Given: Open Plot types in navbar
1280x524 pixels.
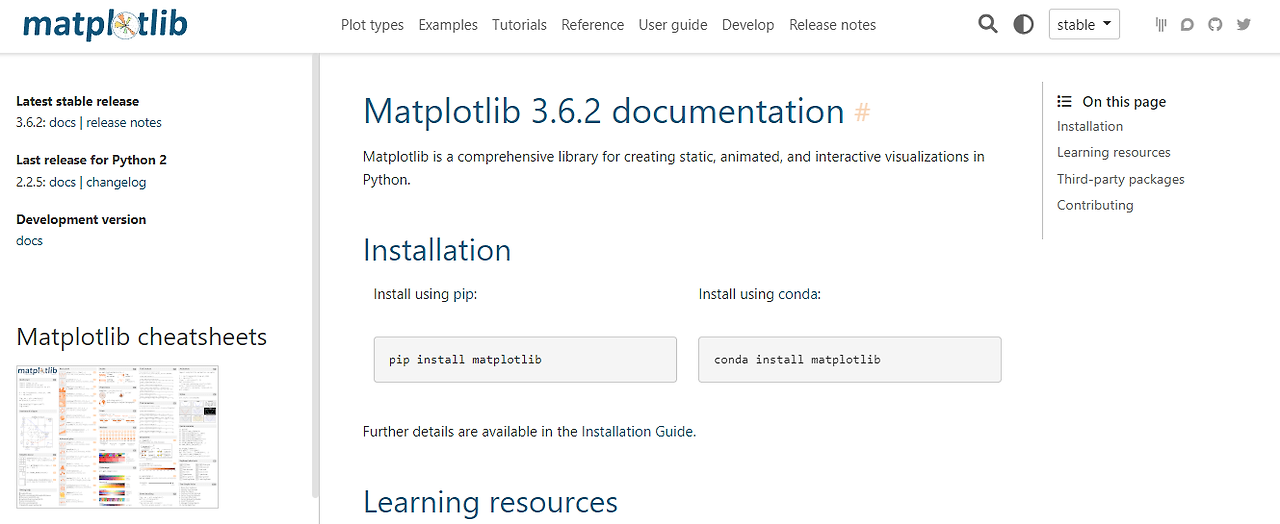Looking at the screenshot, I should 372,25.
